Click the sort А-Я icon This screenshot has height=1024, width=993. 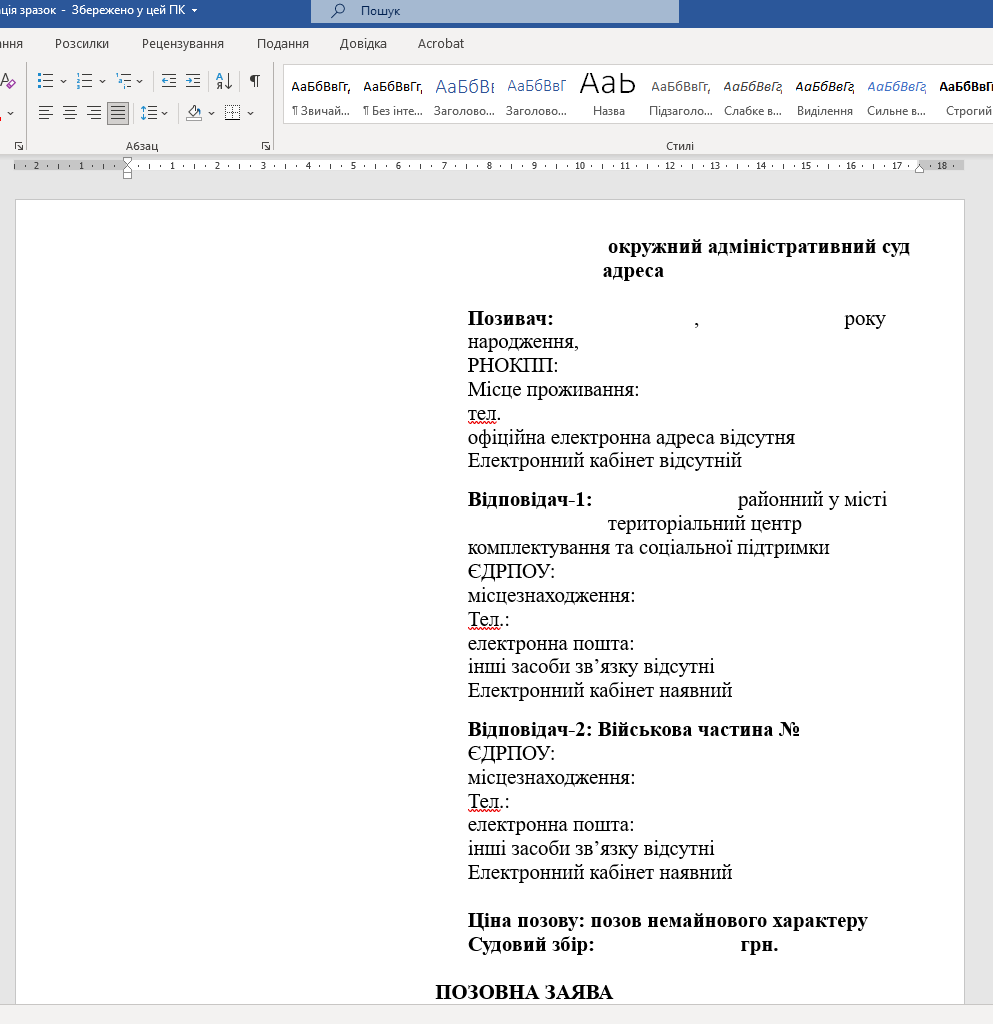pyautogui.click(x=224, y=81)
